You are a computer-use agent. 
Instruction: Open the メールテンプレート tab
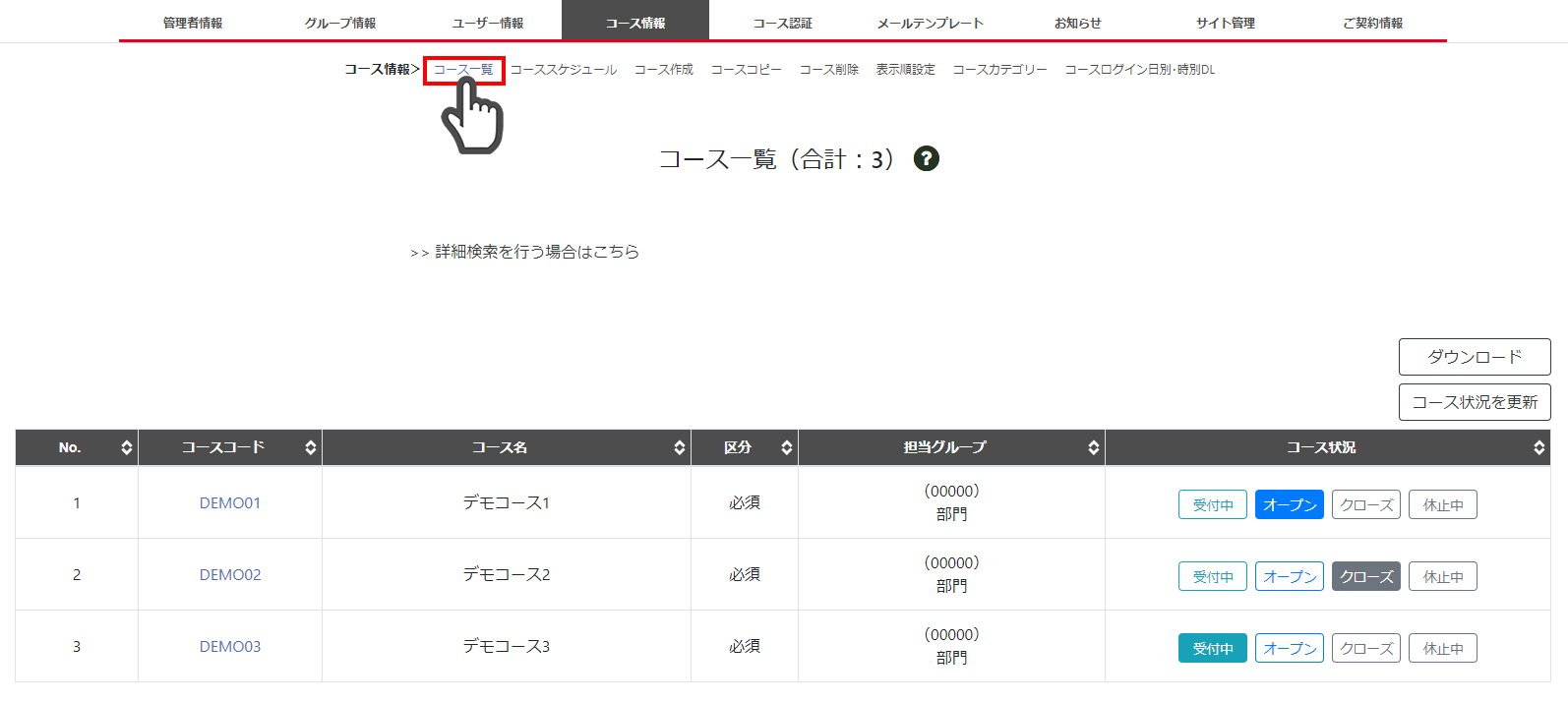pyautogui.click(x=931, y=22)
